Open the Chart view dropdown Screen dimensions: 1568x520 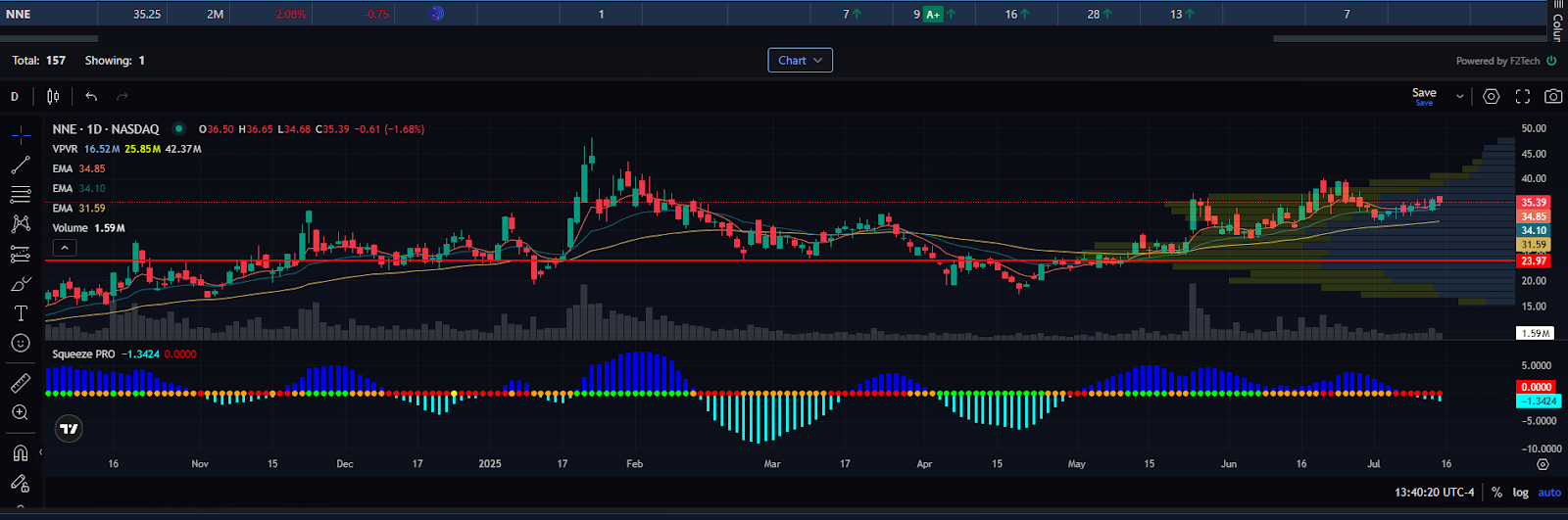tap(800, 61)
